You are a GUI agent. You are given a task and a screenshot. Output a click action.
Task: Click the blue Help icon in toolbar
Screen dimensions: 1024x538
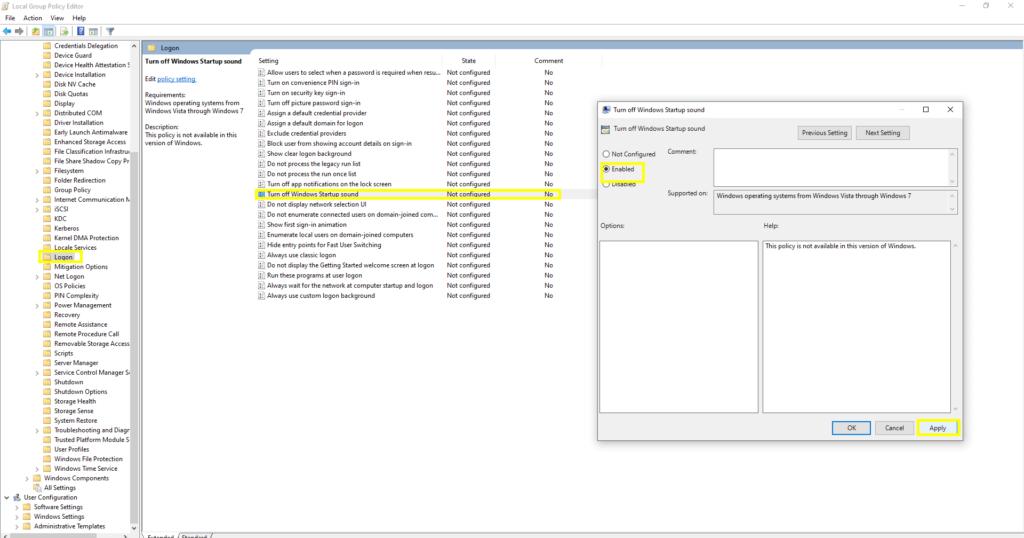click(x=80, y=31)
